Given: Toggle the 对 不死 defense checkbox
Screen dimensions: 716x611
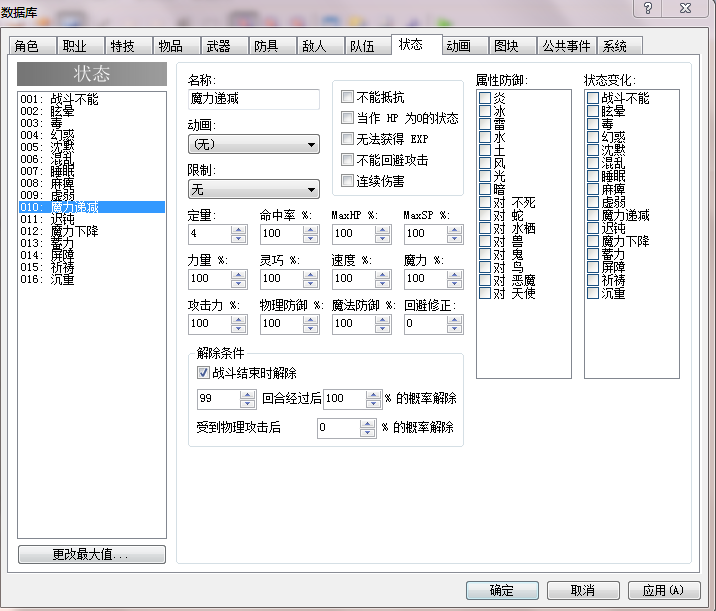Looking at the screenshot, I should pyautogui.click(x=485, y=202).
